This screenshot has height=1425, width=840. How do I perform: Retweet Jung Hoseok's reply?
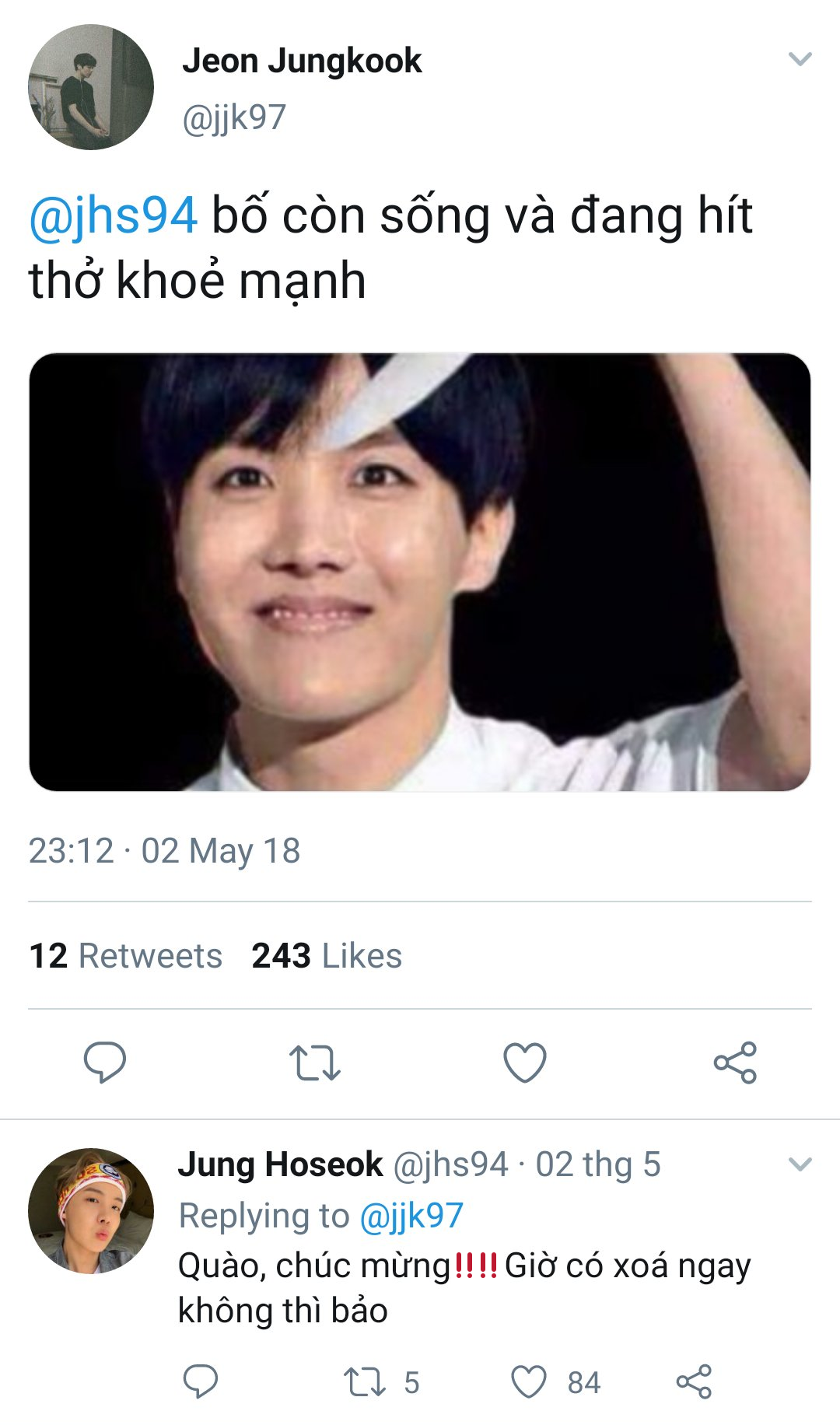point(365,1382)
